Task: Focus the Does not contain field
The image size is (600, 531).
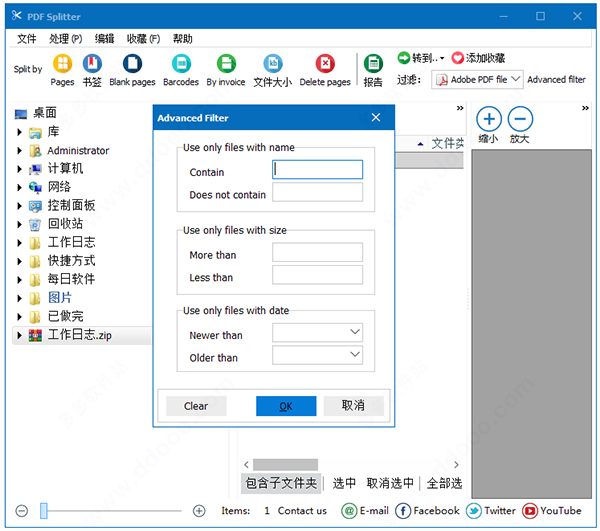Action: [x=317, y=192]
